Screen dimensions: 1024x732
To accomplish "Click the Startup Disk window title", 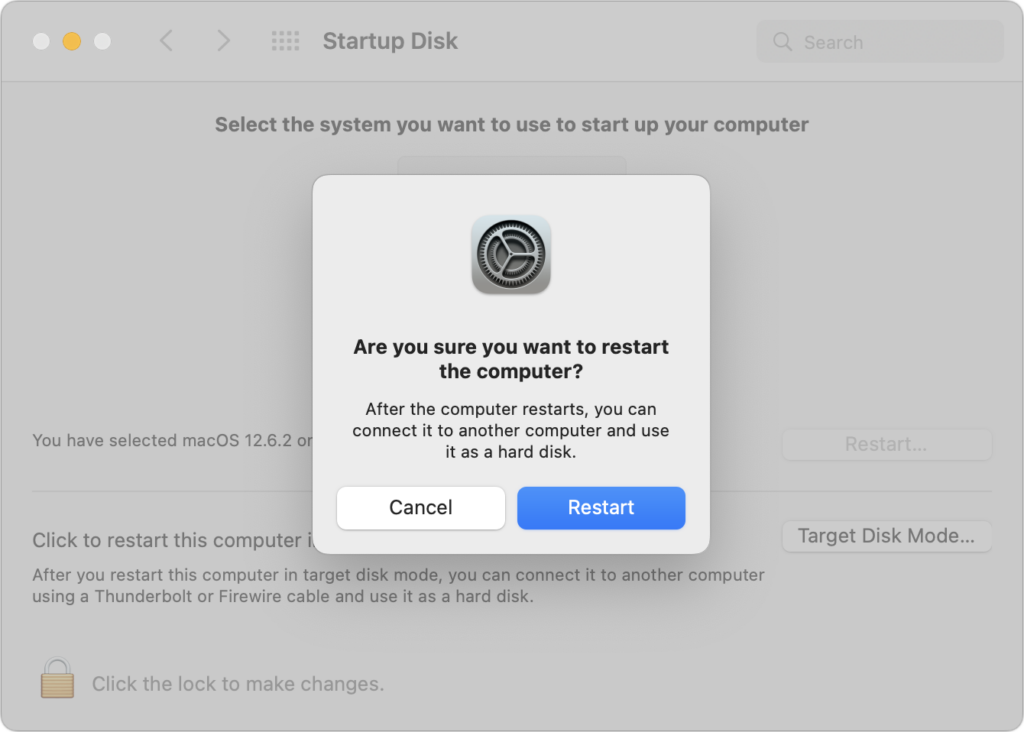I will (390, 41).
